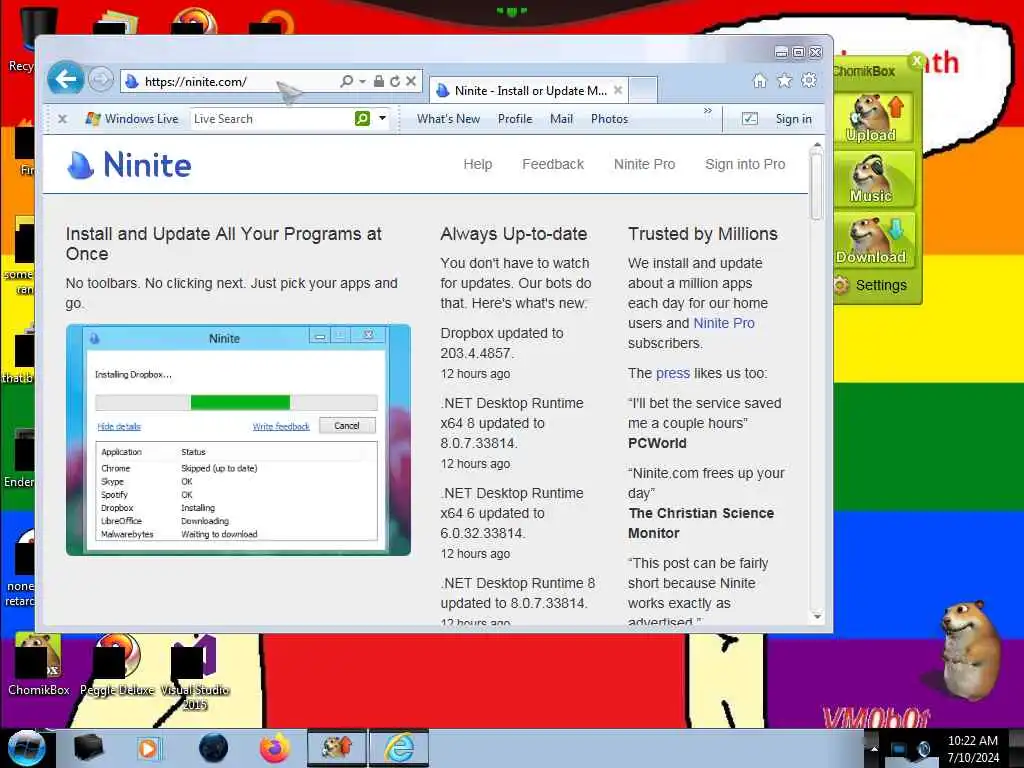The height and width of the screenshot is (768, 1024).
Task: Click Sign in on Windows Live toolbar
Action: click(x=793, y=119)
